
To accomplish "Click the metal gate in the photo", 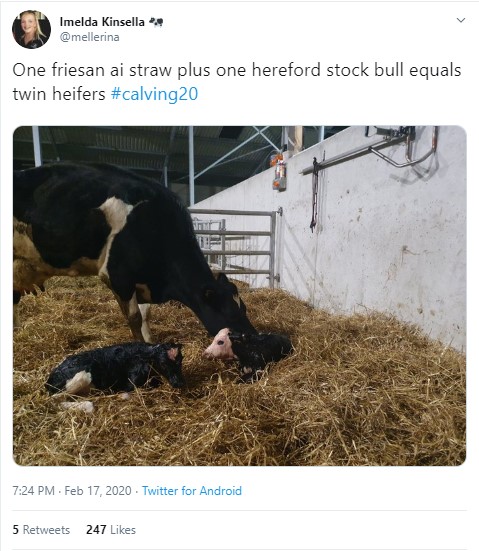I will [237, 244].
